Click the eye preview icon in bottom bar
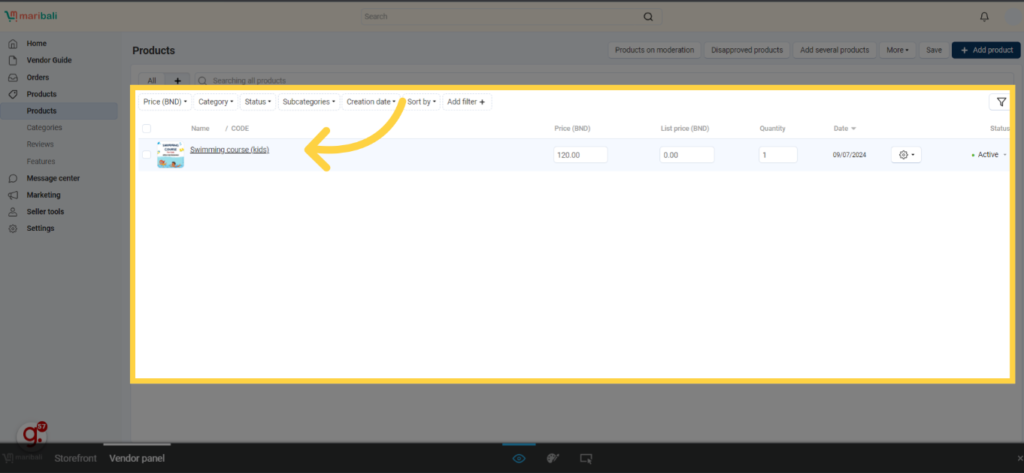Image resolution: width=1024 pixels, height=473 pixels. 519,458
